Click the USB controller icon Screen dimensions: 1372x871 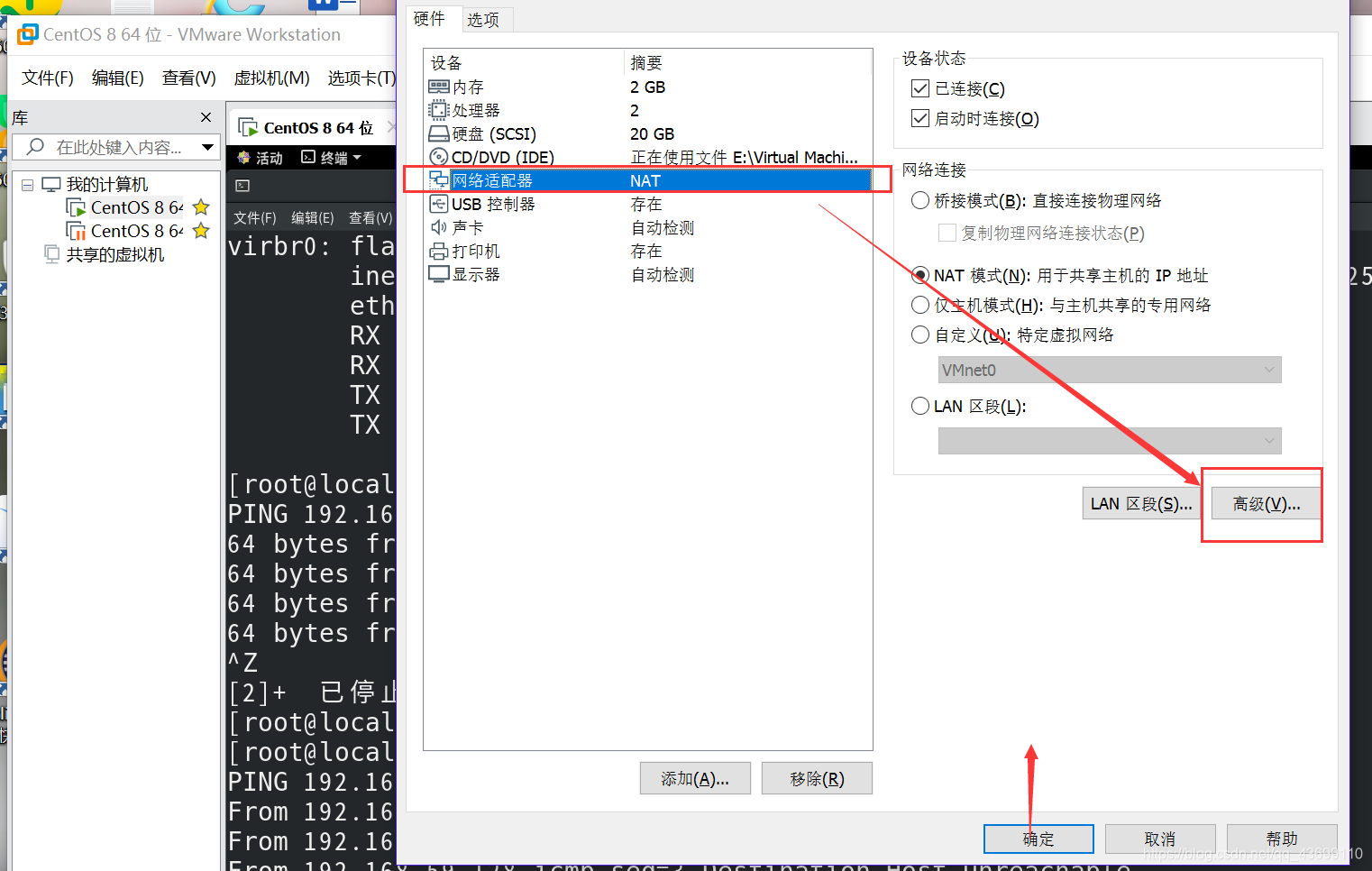(439, 204)
